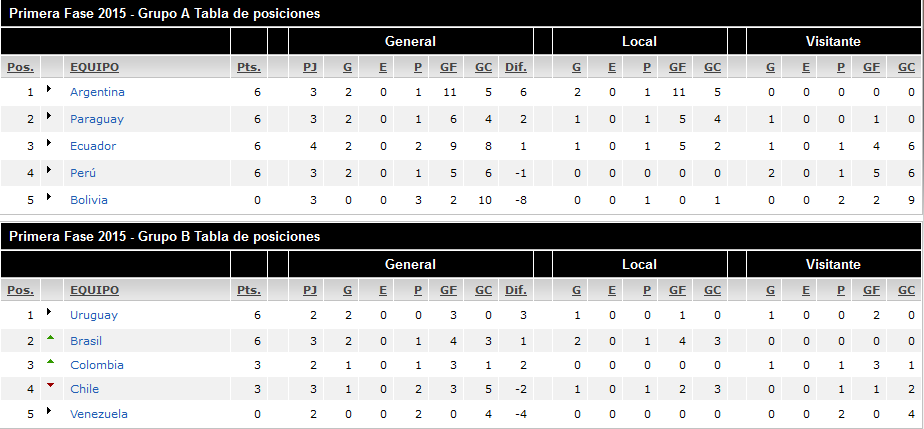Click the black arrow beside Uruguay

[49, 311]
